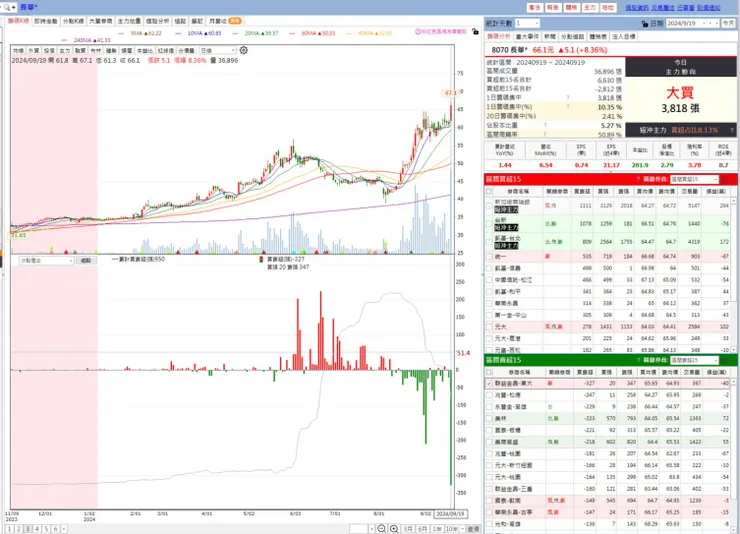Toggle 本益比 chart overlay button
Screen dimensions: 740x534
coord(145,50)
